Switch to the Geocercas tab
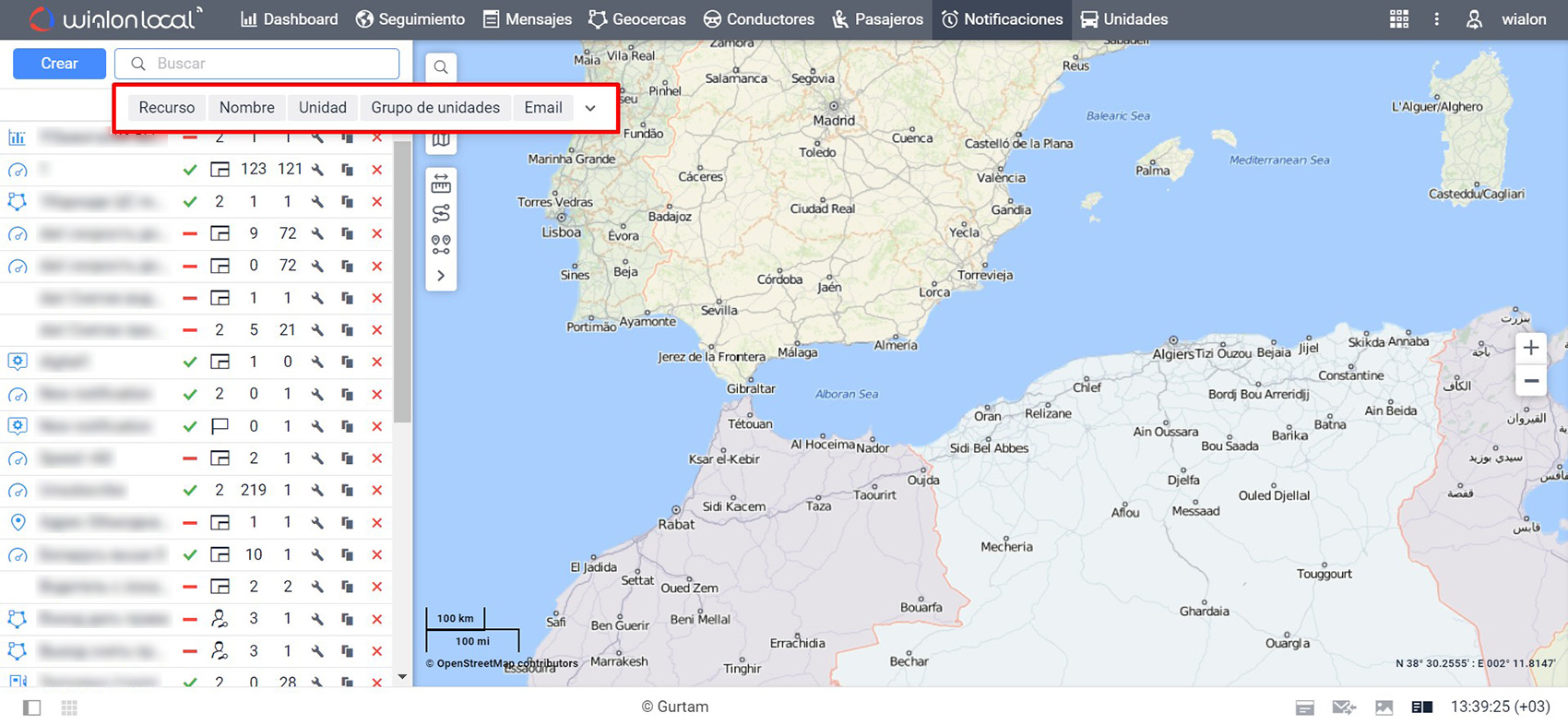This screenshot has height=725, width=1568. click(637, 19)
